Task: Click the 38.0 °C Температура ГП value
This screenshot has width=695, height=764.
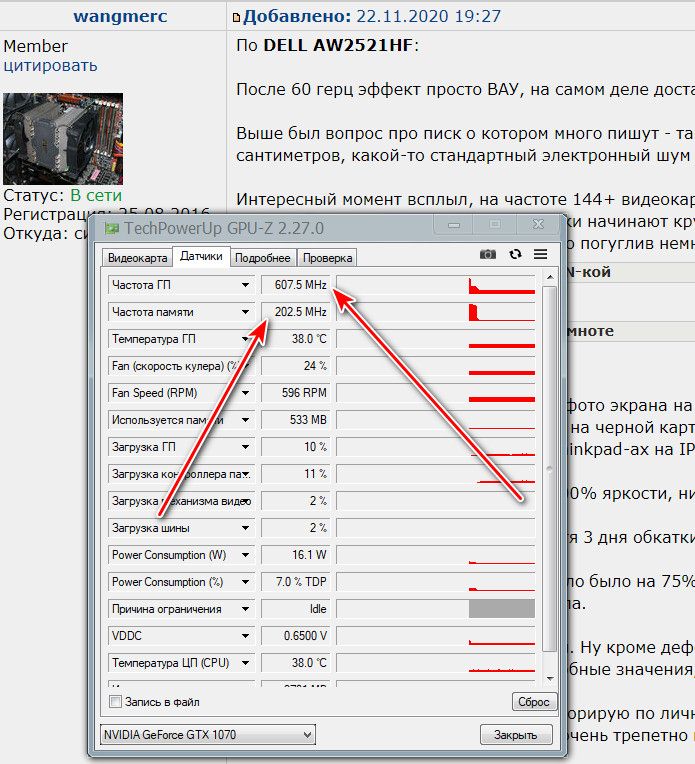Action: (296, 339)
